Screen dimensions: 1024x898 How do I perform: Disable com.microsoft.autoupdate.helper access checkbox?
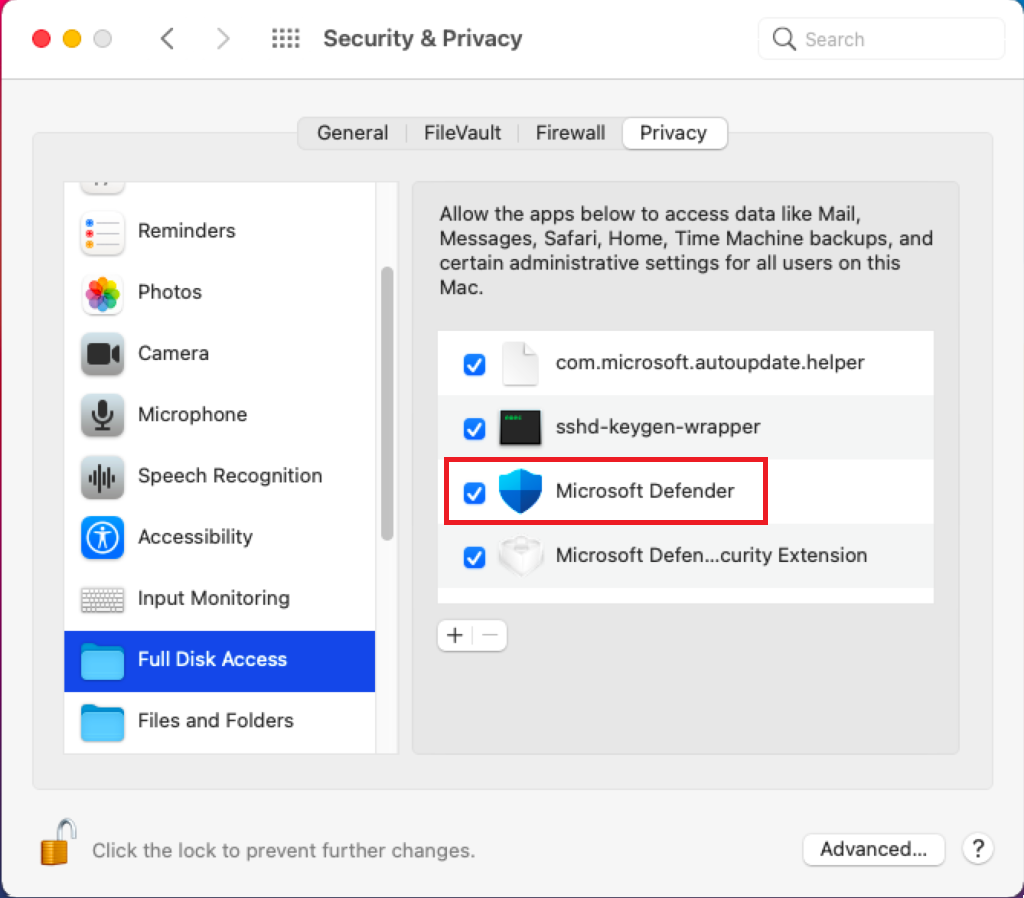(x=474, y=364)
